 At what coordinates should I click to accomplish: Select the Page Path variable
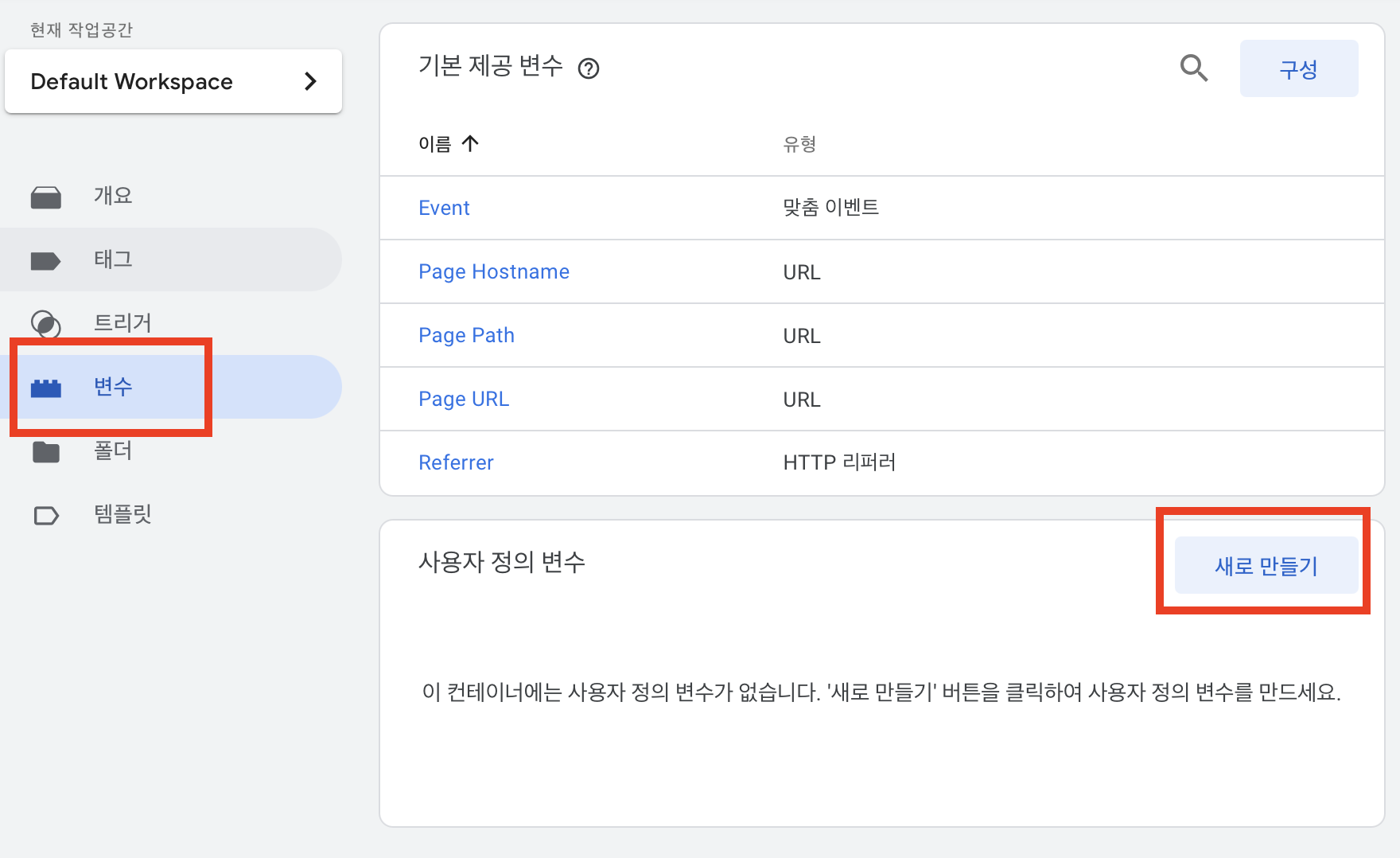coord(466,335)
